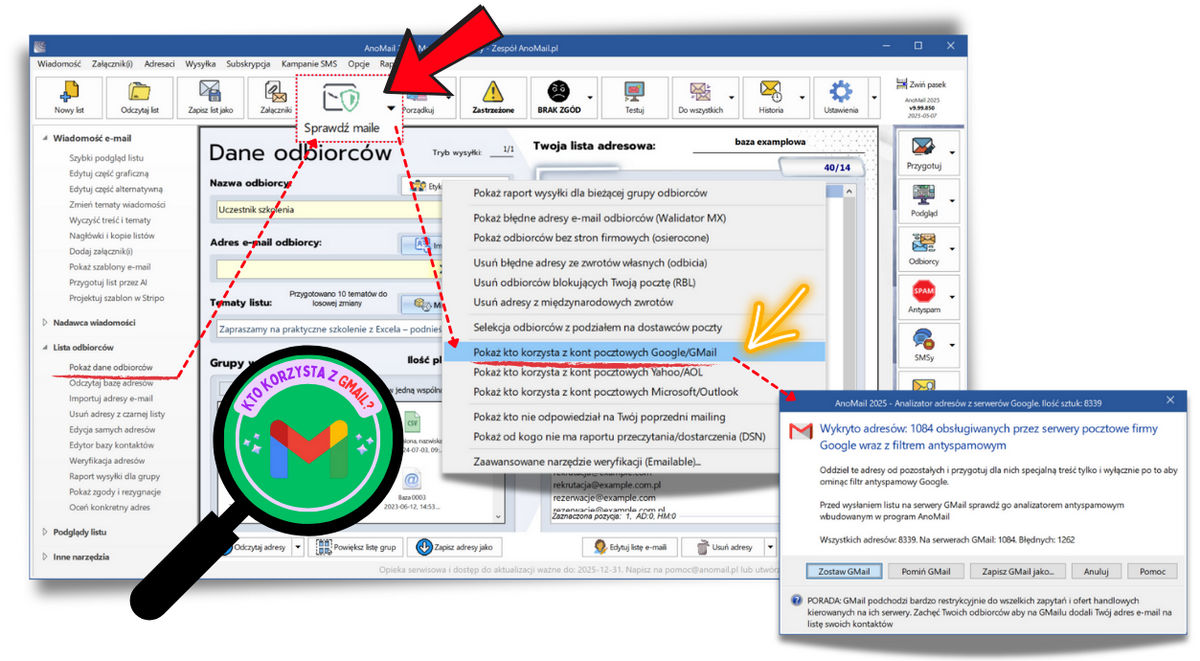Collapse the Wiadomość e-mail tree section
Screen dimensions: 1200x661
tap(44, 138)
